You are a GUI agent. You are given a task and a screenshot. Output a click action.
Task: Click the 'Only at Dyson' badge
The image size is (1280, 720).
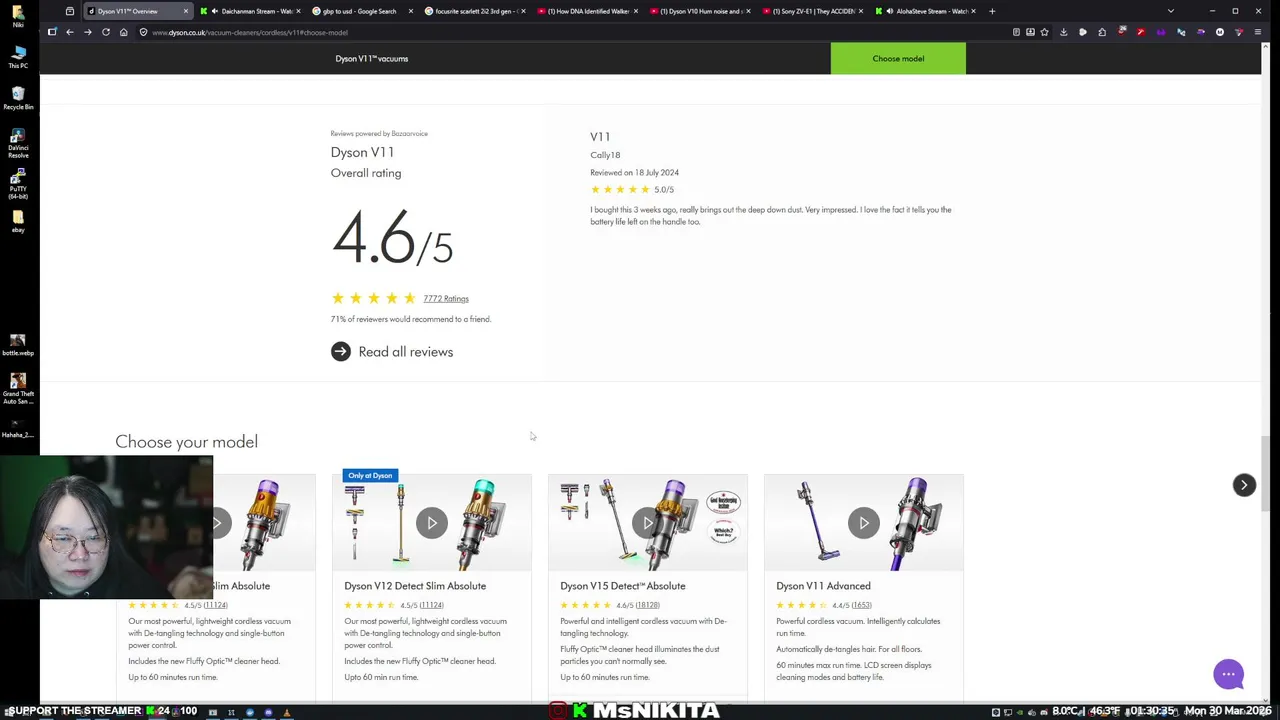click(370, 475)
